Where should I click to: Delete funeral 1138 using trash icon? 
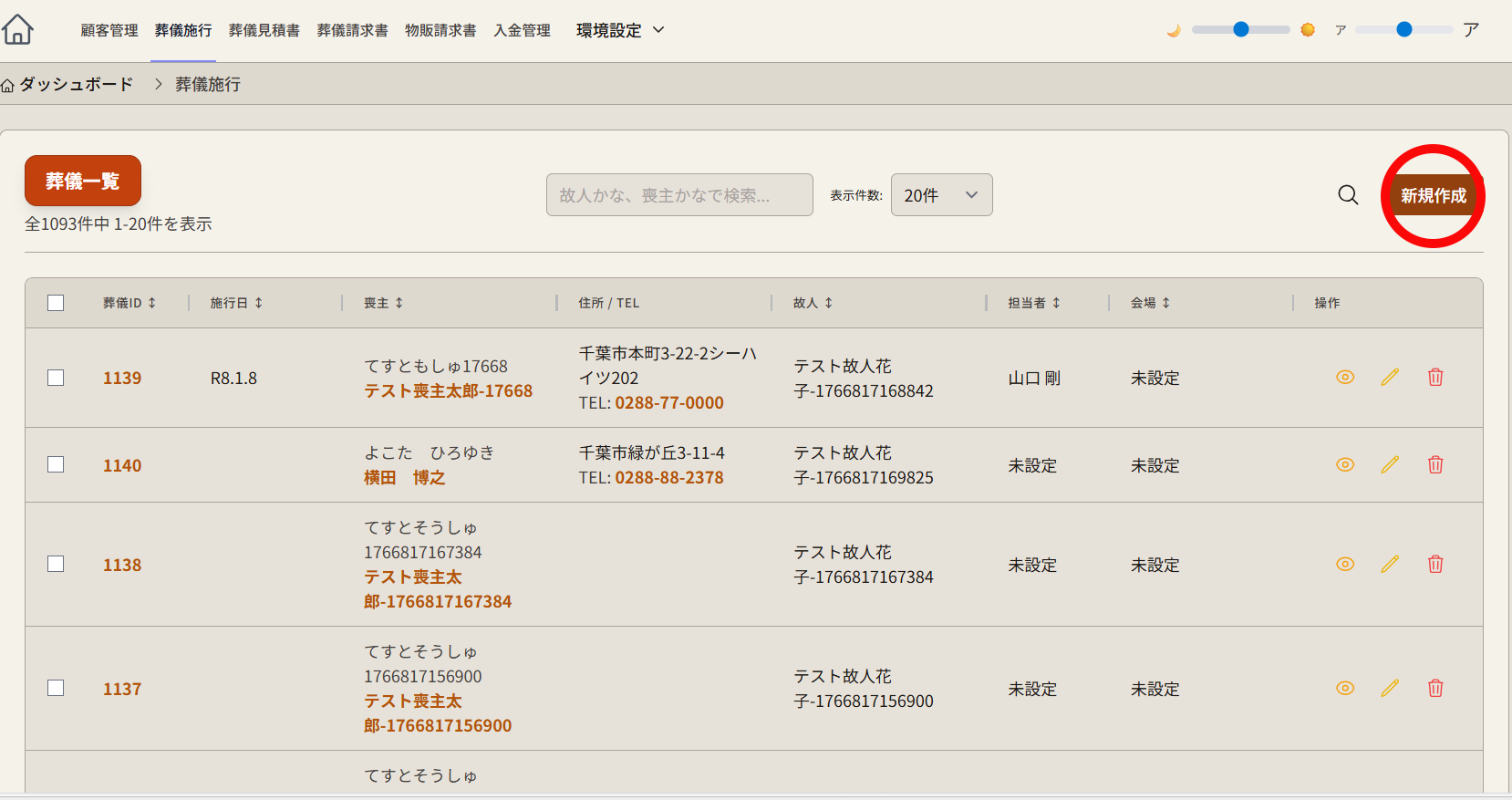[x=1435, y=565]
